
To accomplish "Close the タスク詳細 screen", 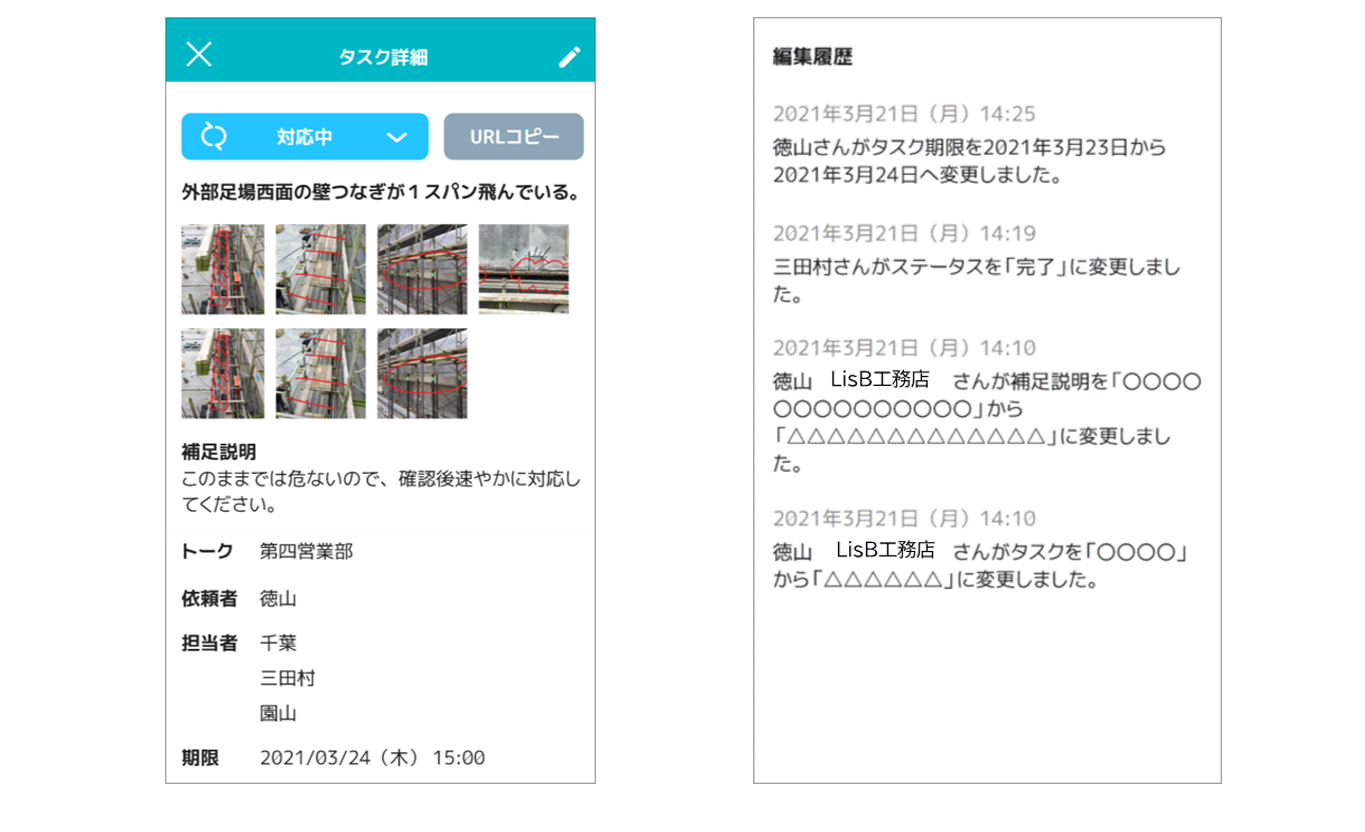I will pos(200,55).
